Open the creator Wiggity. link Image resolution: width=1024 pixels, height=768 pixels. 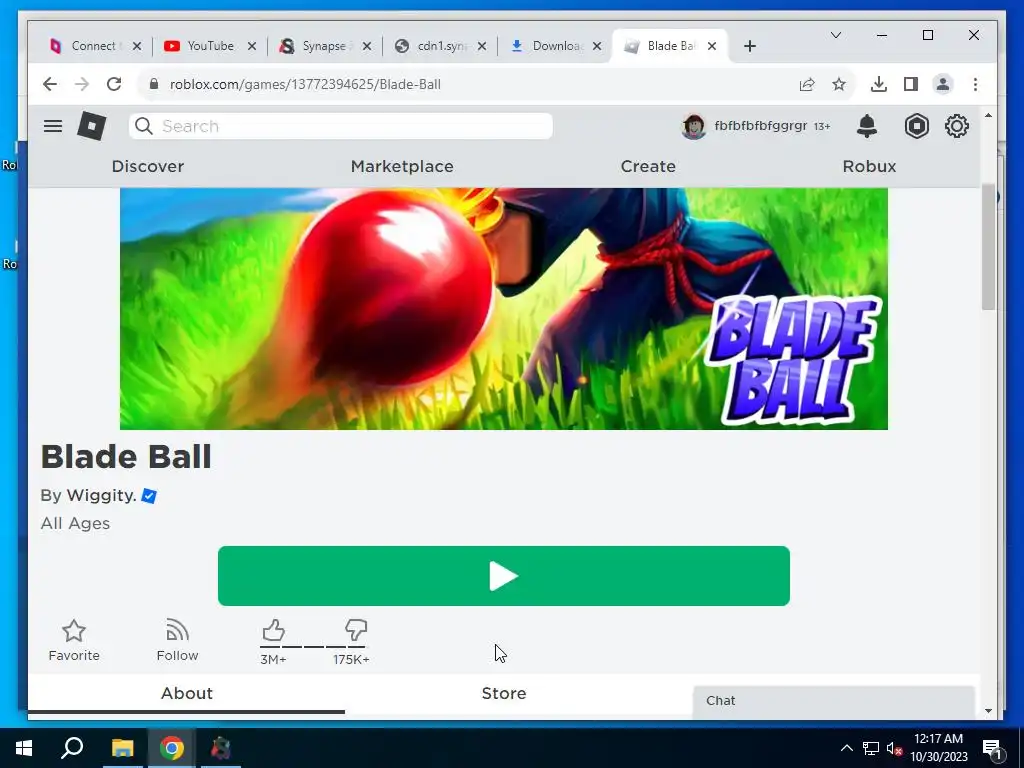coord(102,496)
